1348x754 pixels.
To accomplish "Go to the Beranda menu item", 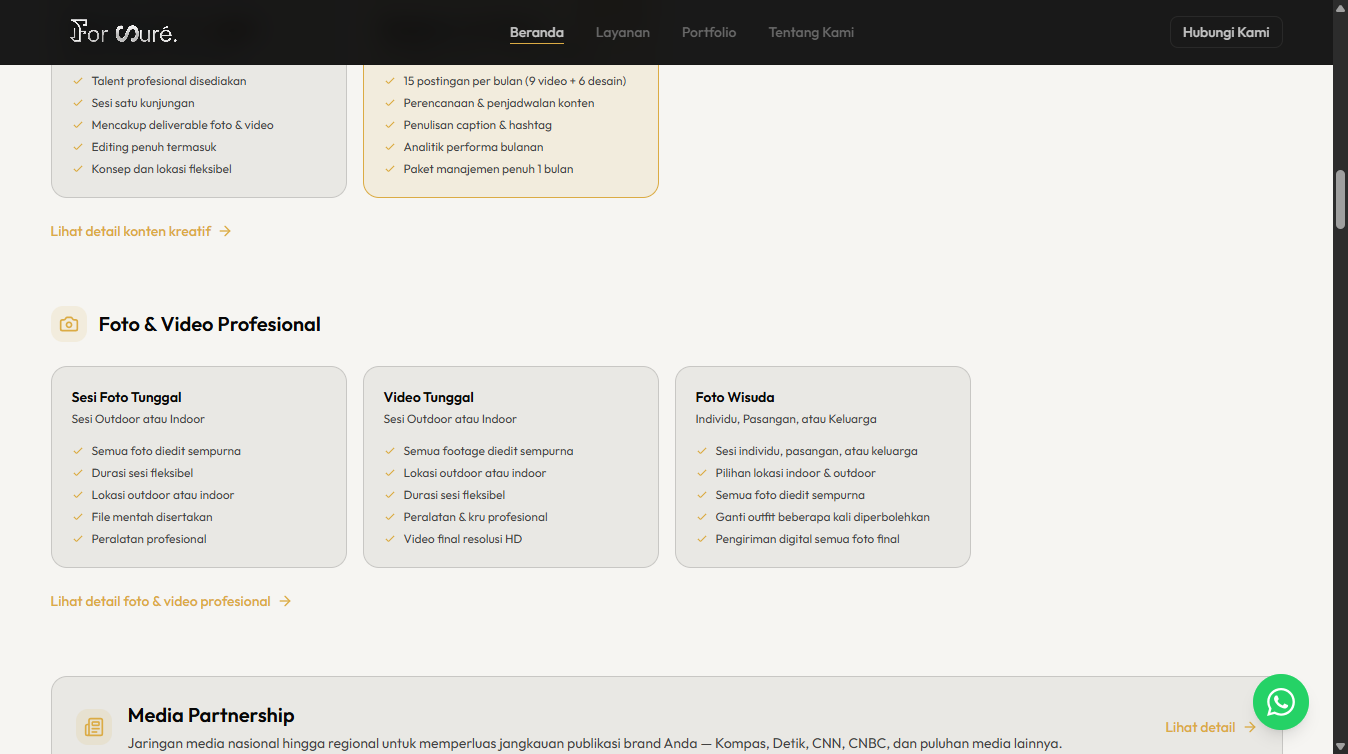I will click(537, 32).
